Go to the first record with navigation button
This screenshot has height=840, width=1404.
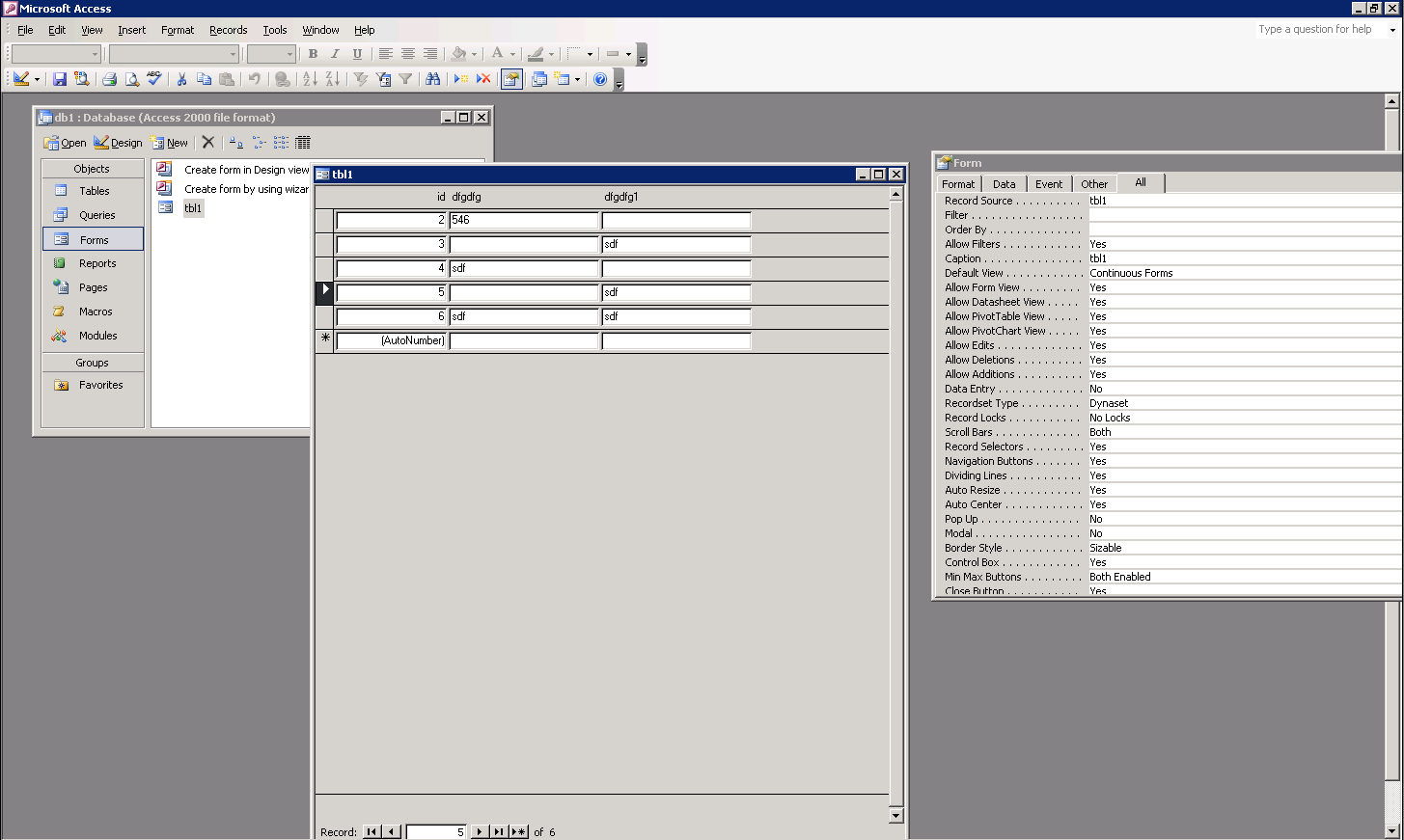(372, 831)
